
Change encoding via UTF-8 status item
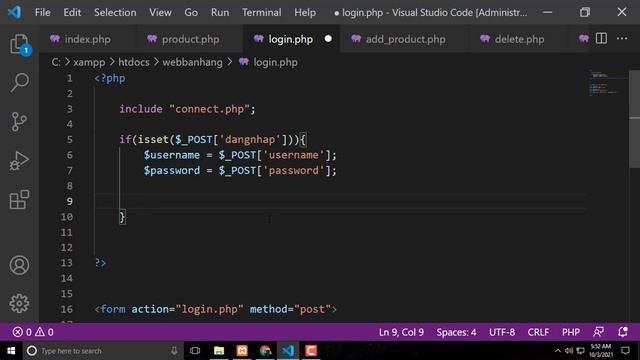pos(502,332)
